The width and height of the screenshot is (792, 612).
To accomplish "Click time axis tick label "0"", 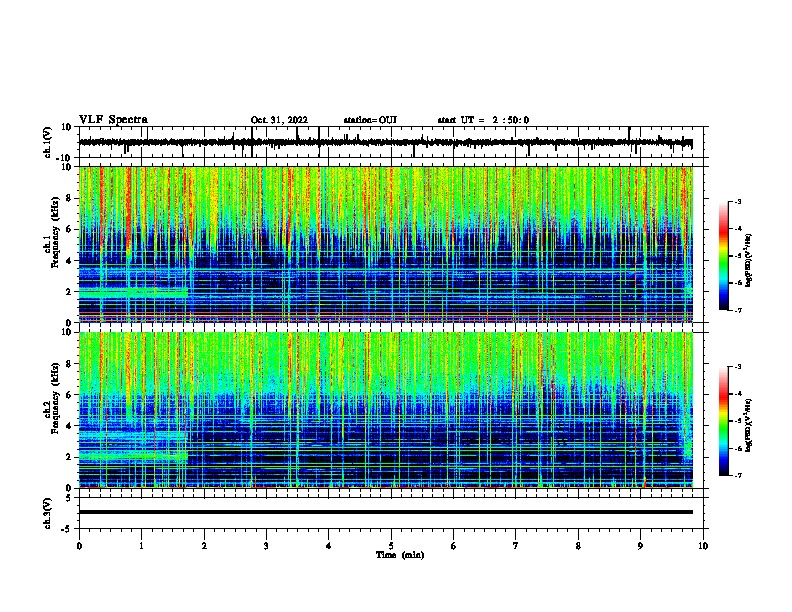I will 79,546.
